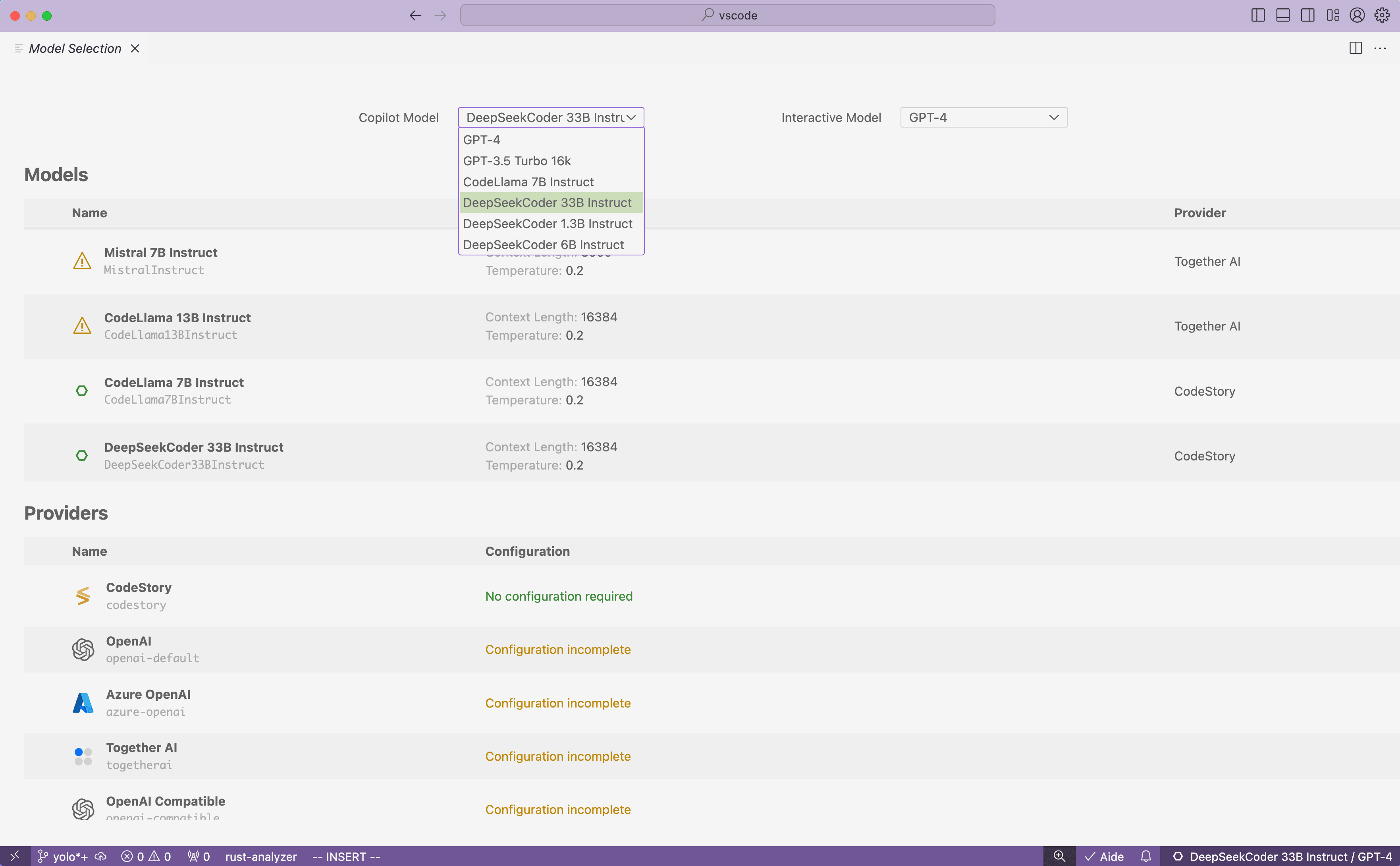Screen dimensions: 1400x866
Task: Open the Azure OpenAI provider entry
Action: point(148,695)
